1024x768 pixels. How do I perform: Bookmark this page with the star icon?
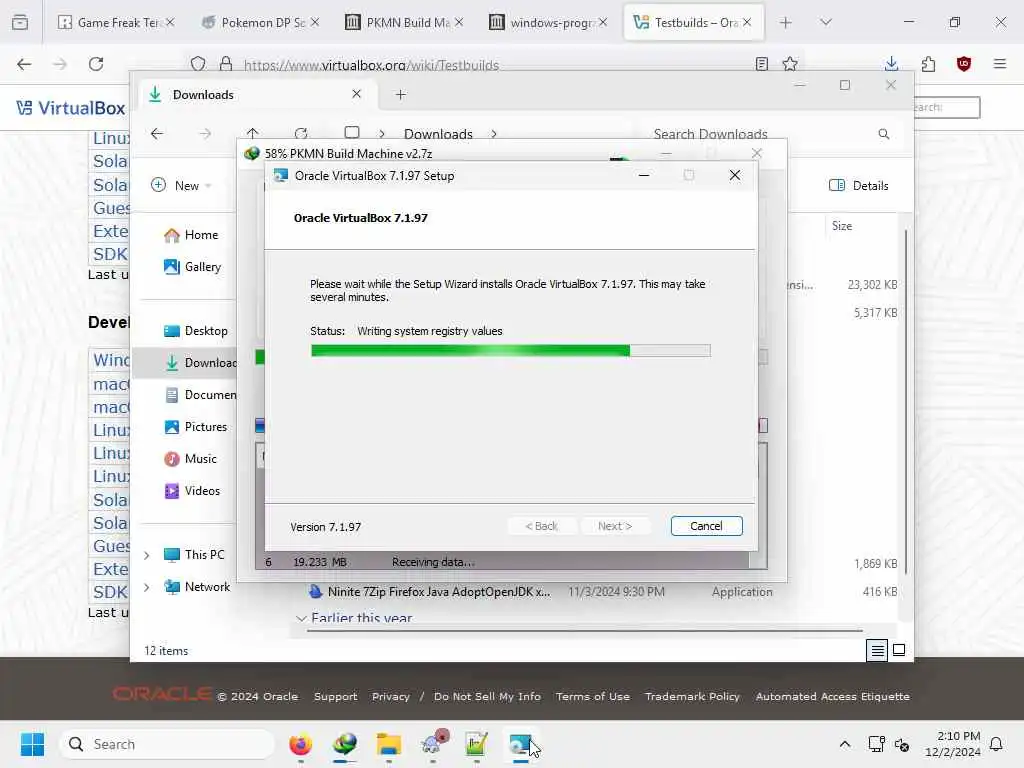tap(790, 64)
